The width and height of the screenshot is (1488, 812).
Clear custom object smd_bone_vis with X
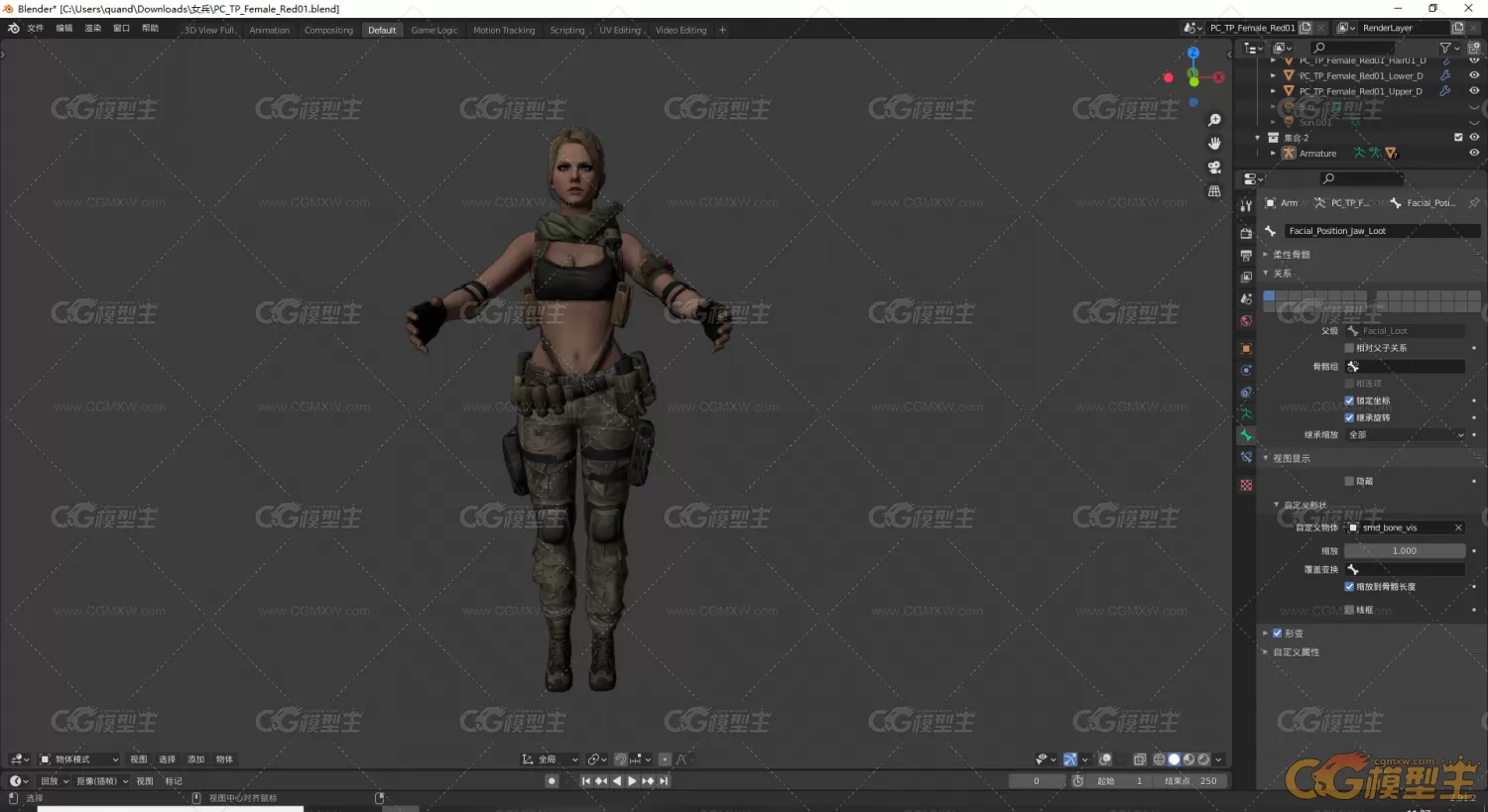click(x=1458, y=527)
